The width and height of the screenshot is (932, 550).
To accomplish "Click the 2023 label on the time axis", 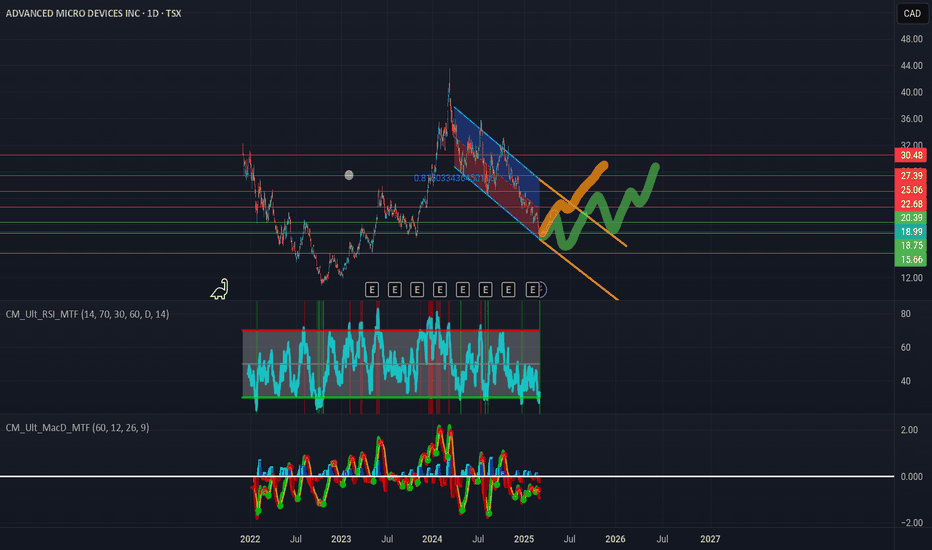I will tap(341, 539).
